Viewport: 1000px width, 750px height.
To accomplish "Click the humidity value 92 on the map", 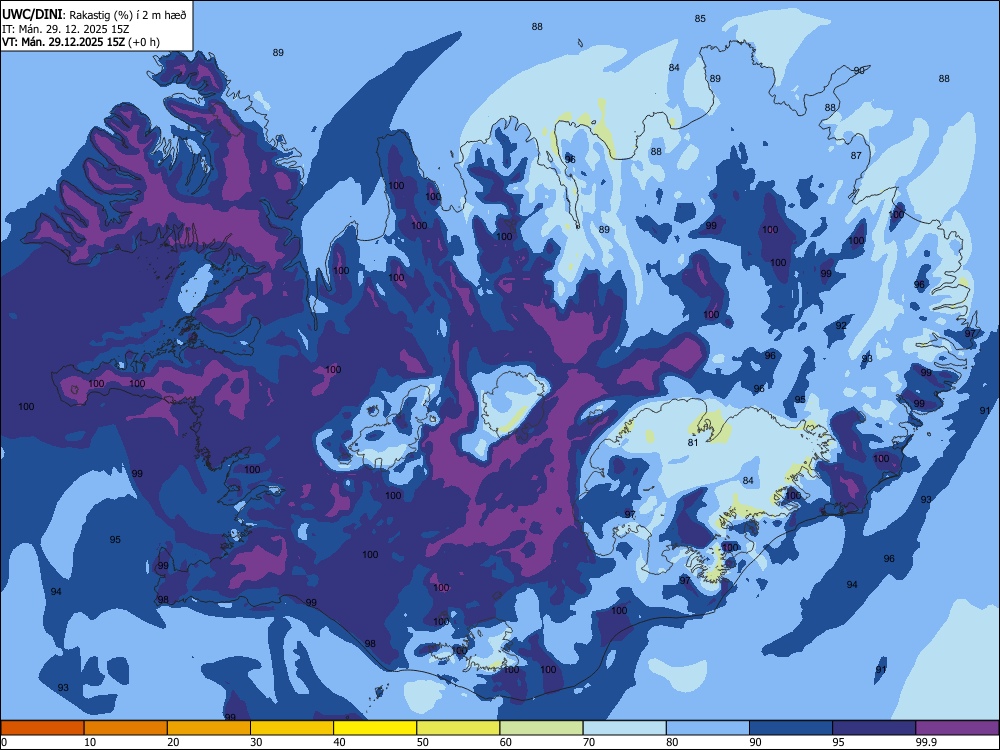I will pyautogui.click(x=841, y=325).
